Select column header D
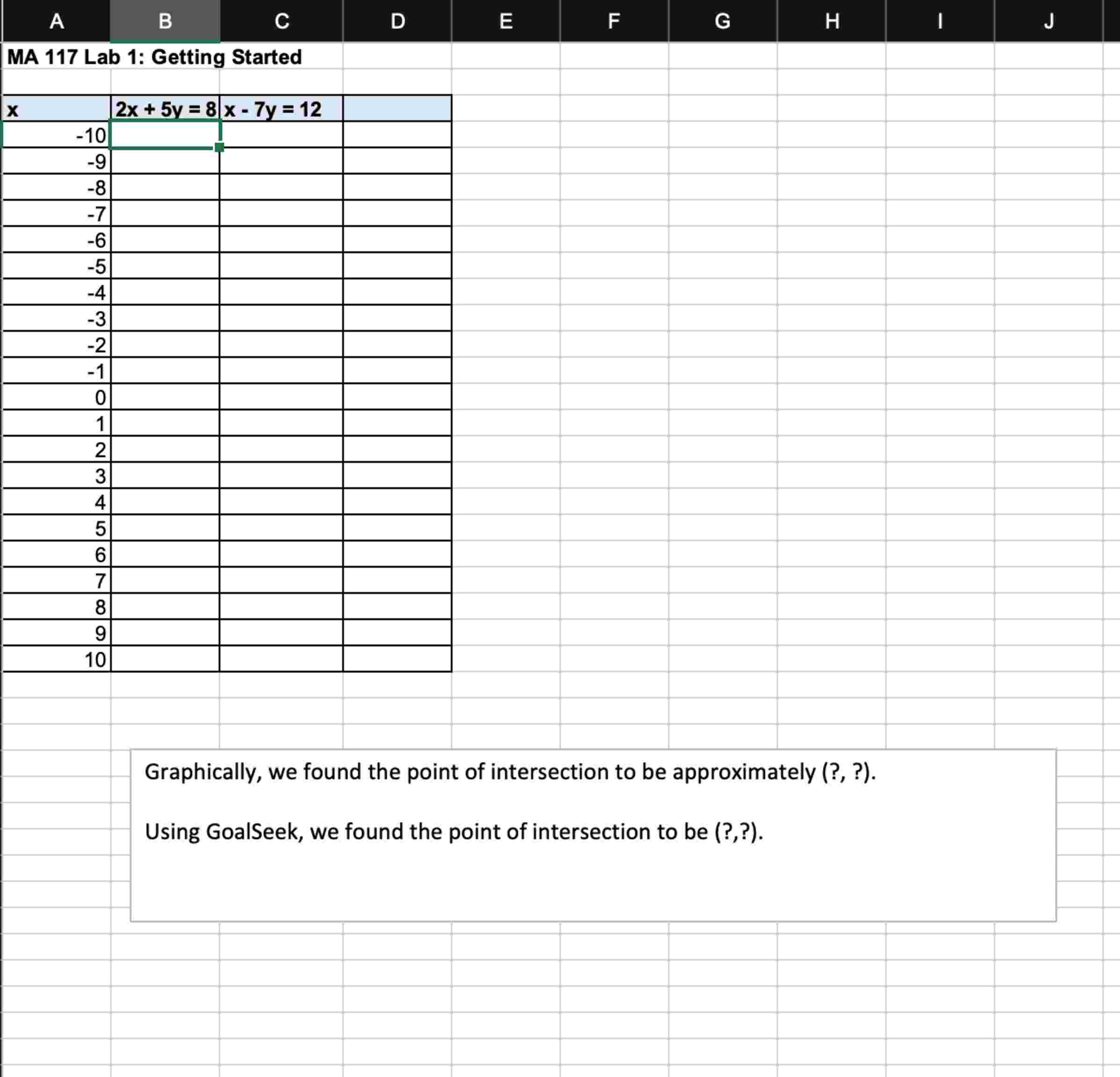Screen dimensions: 1120x1077 click(x=397, y=22)
